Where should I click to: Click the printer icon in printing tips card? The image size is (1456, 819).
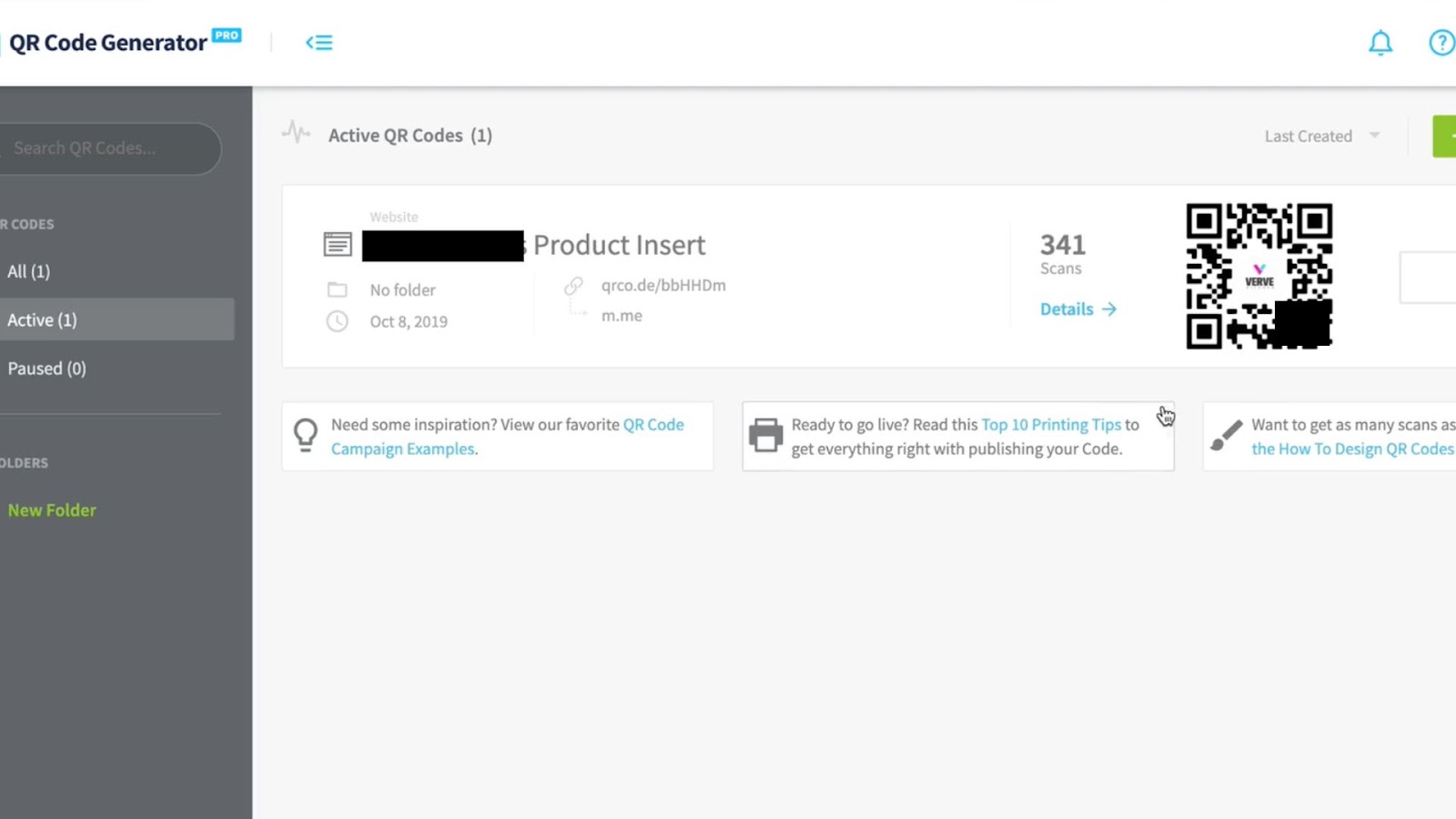[x=765, y=435]
